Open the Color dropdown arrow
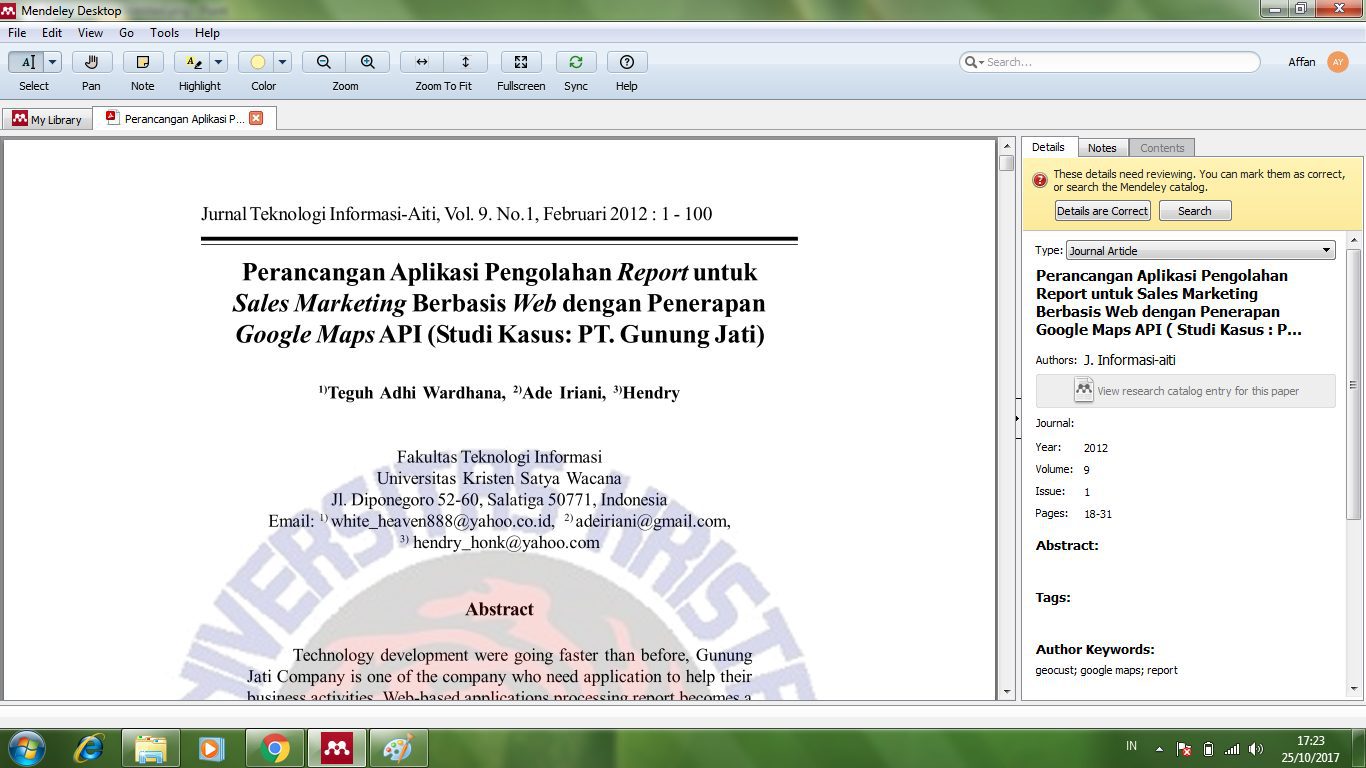 click(283, 62)
